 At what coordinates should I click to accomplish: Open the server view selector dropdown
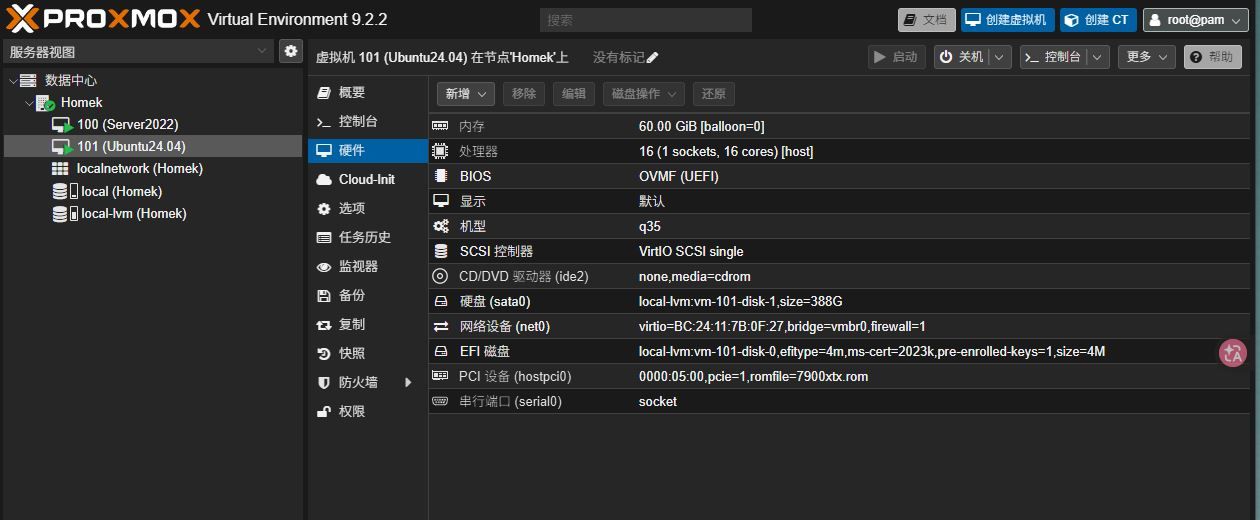pyautogui.click(x=137, y=51)
